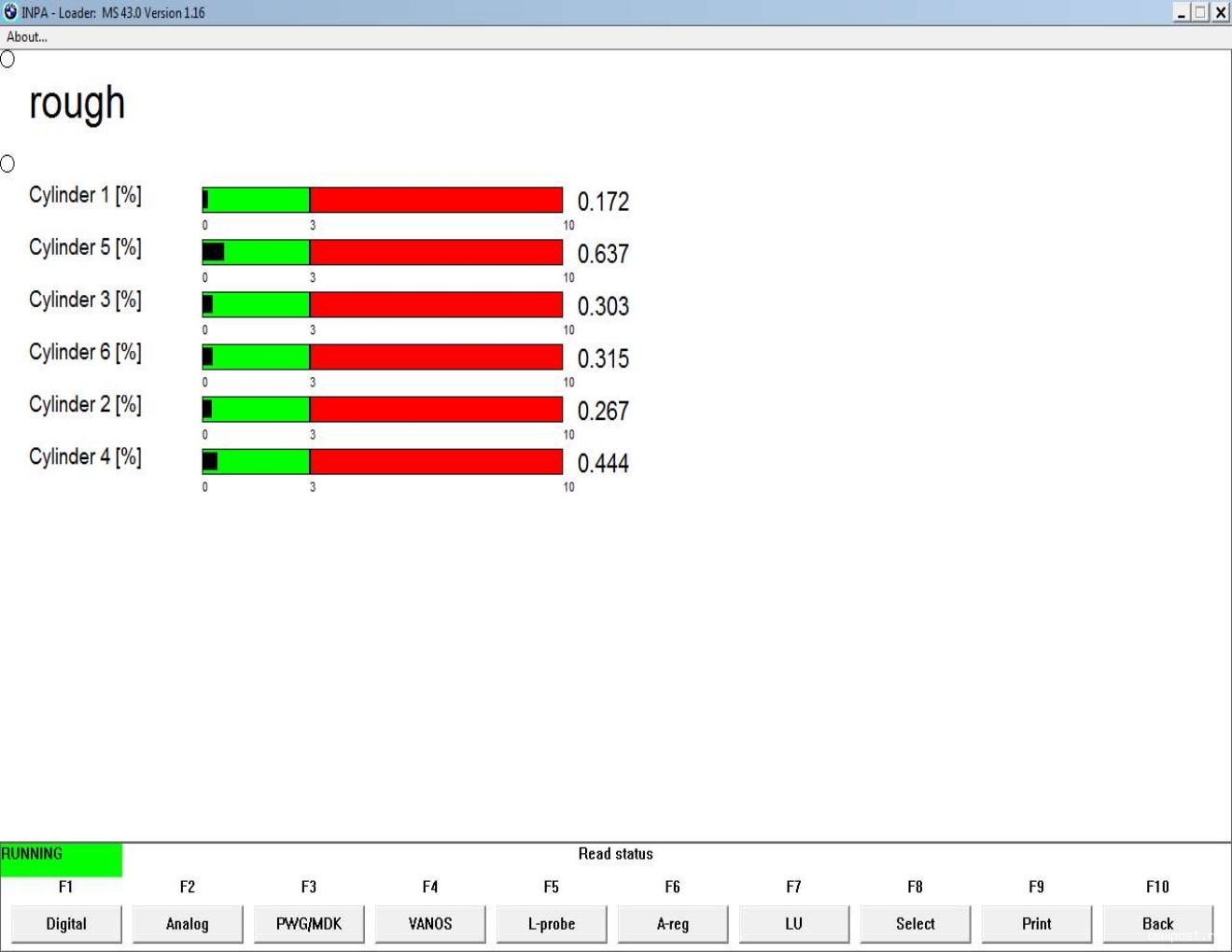Click the Cylinder 5 roughness bar
Viewport: 1232px width, 952px height.
coord(383,252)
